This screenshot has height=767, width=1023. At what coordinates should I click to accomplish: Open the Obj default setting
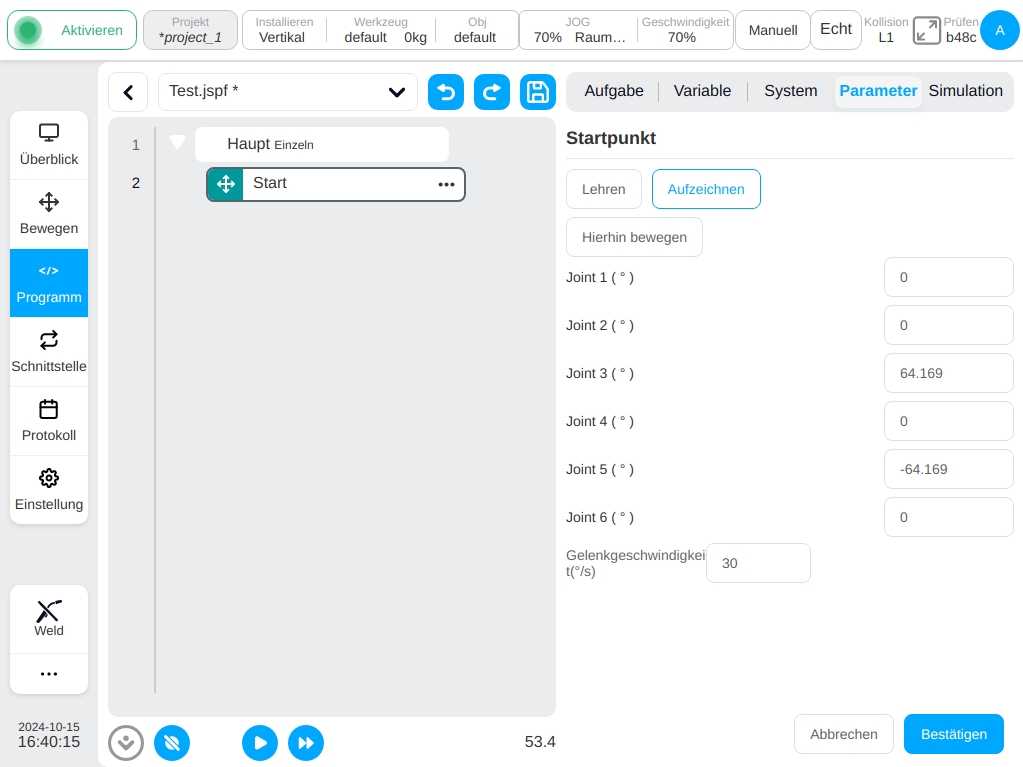pos(476,30)
